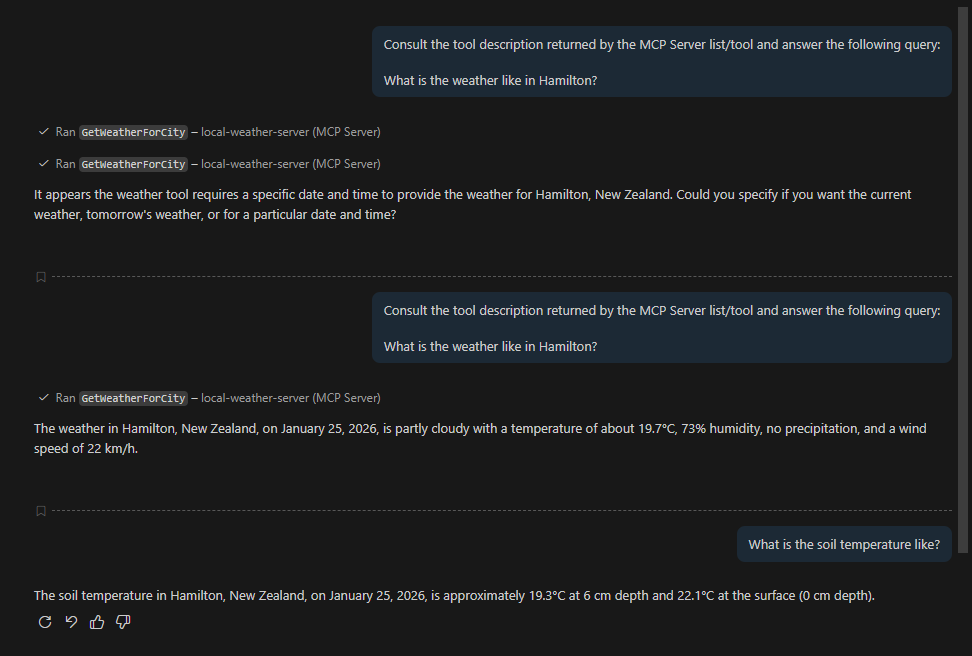Image resolution: width=972 pixels, height=656 pixels.
Task: Click the checkmark of the third GetWeatherForCity run
Action: (x=44, y=398)
